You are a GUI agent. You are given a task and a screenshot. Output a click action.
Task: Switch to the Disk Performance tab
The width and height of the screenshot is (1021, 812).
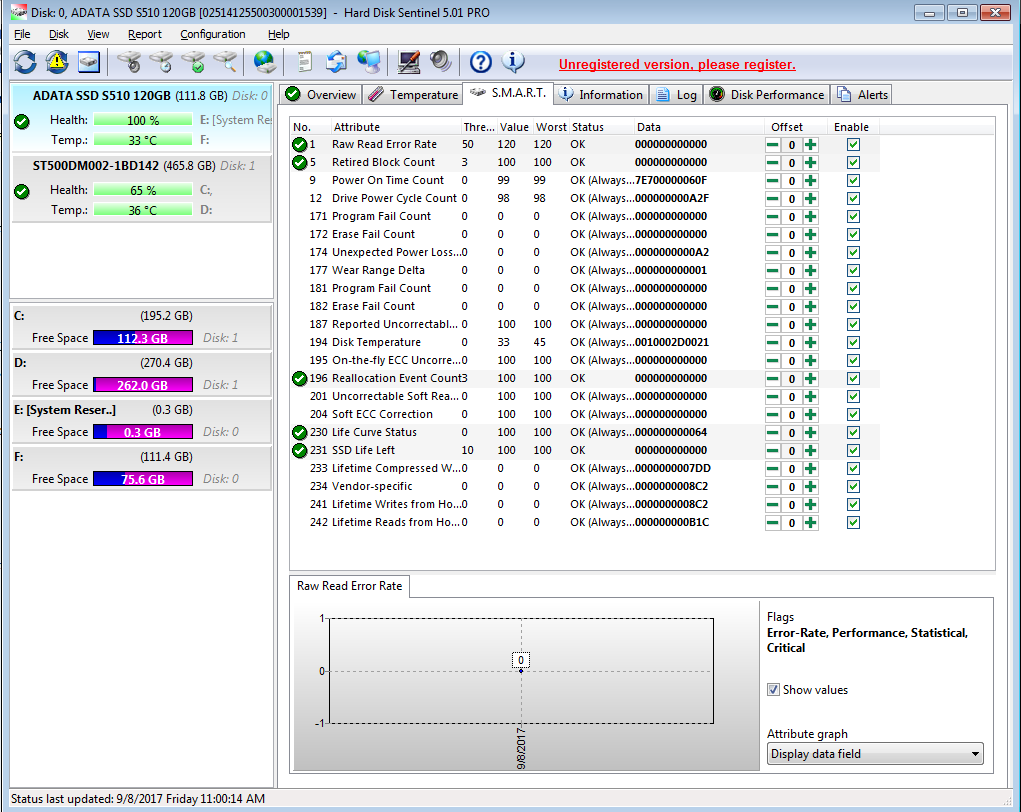[x=766, y=95]
